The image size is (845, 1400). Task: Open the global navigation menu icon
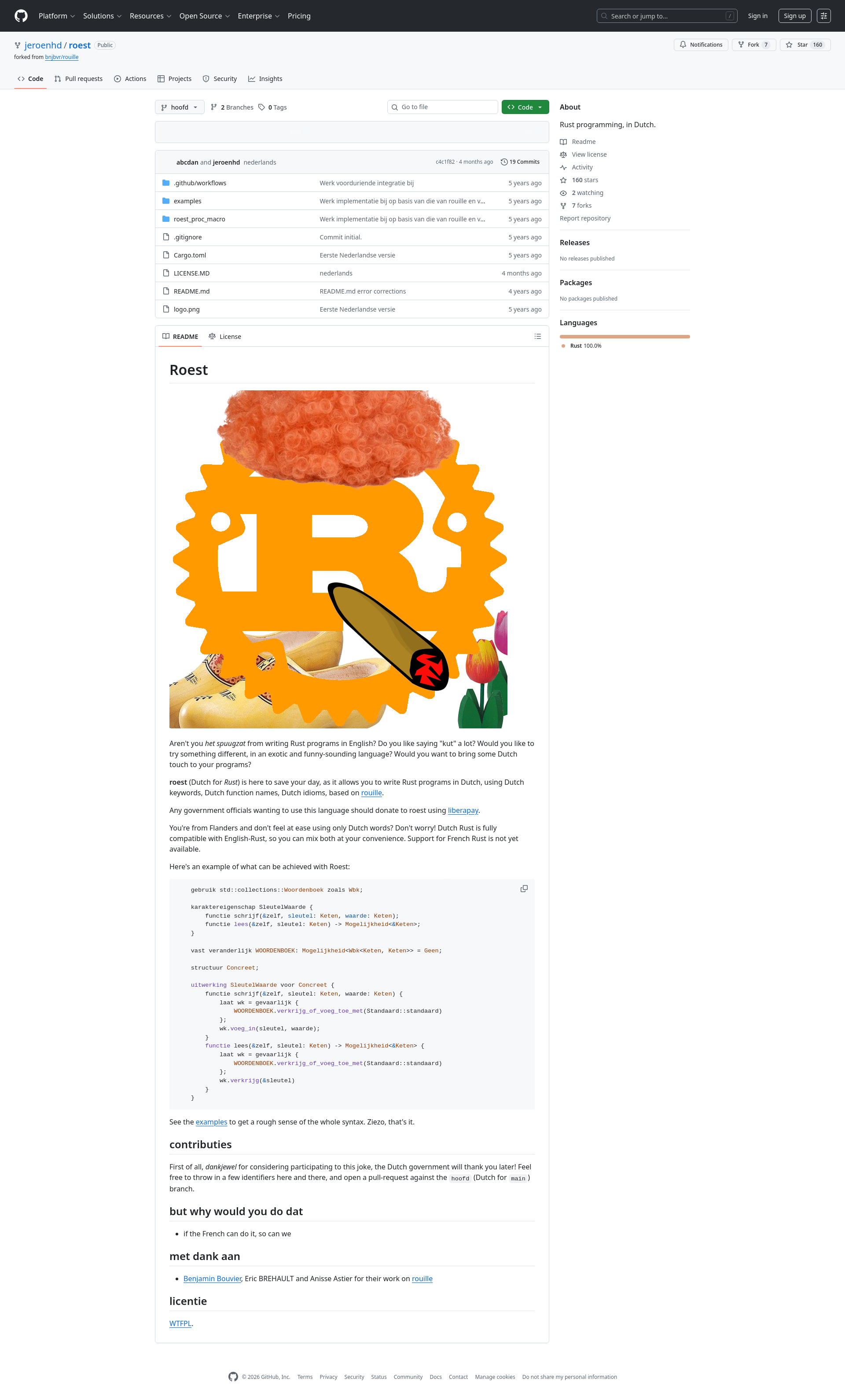824,16
